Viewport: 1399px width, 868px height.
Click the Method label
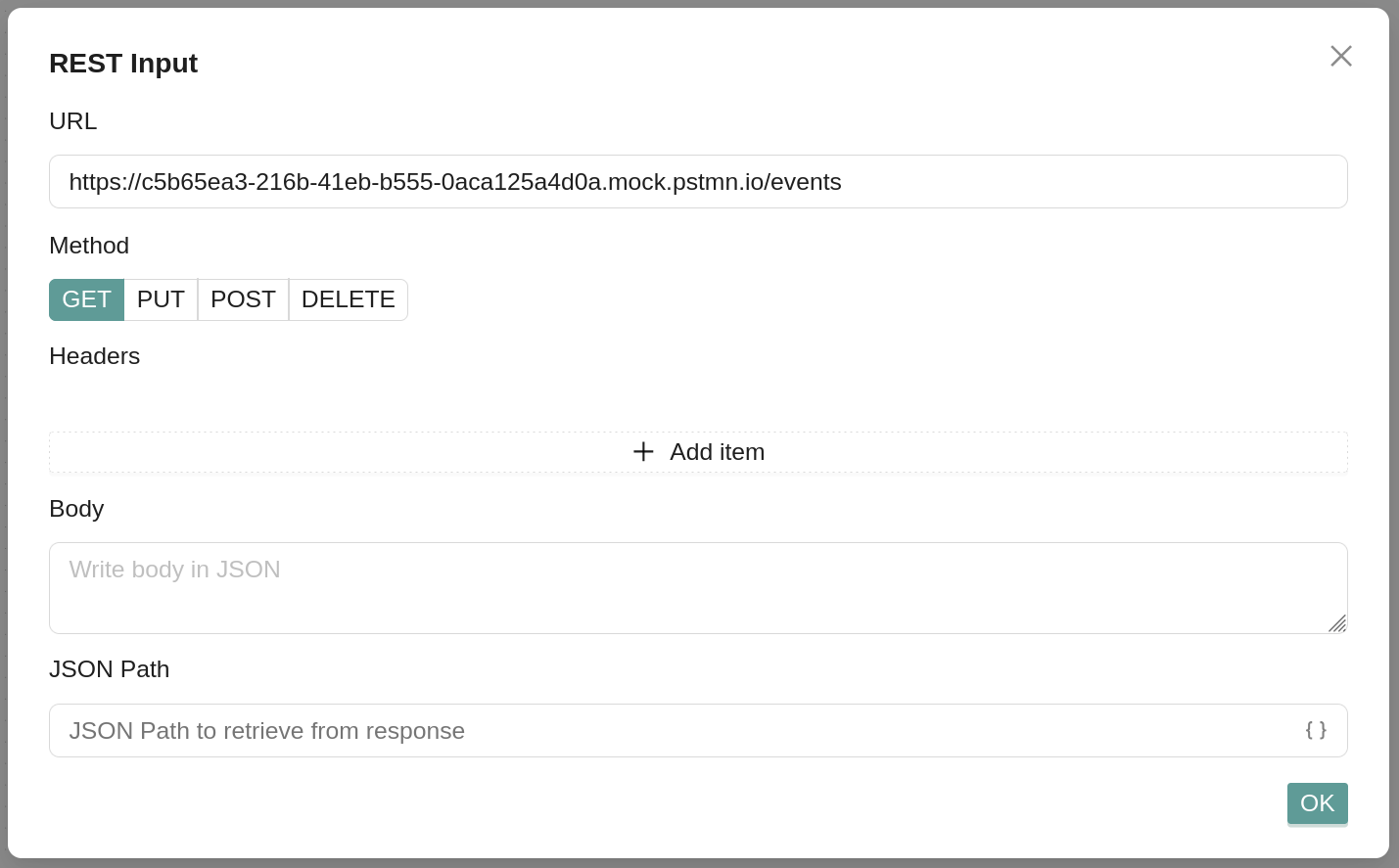pos(89,246)
